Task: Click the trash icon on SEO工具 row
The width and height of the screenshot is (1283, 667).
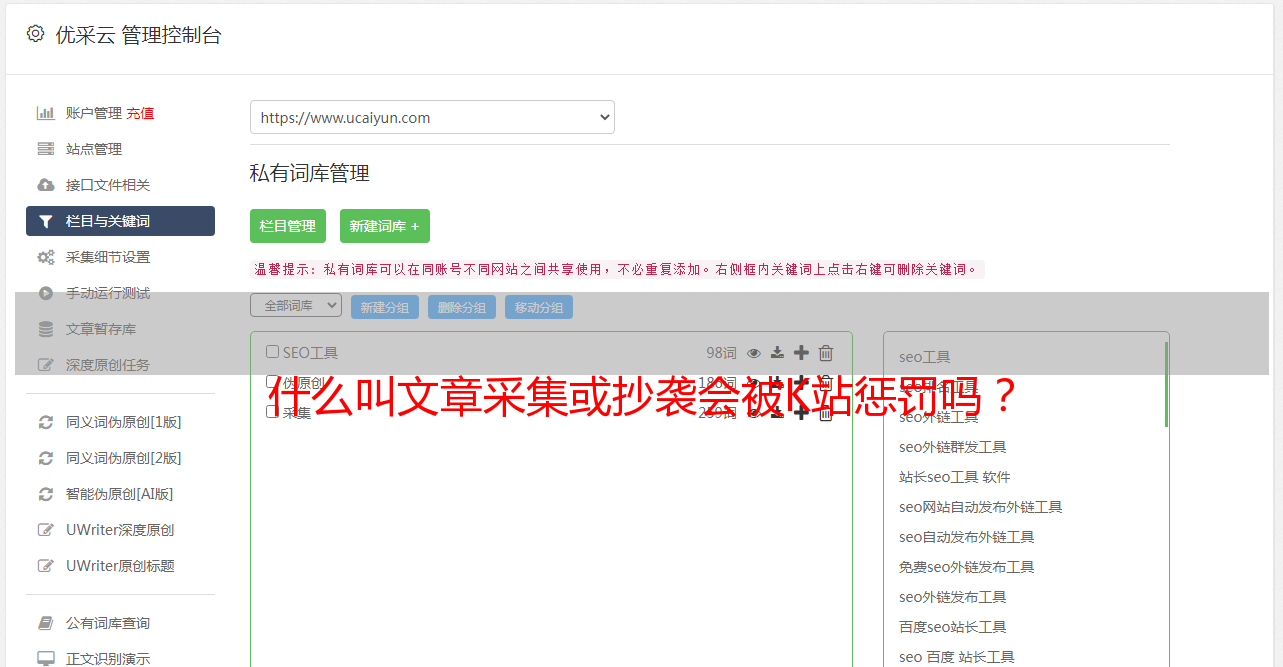Action: pos(826,353)
